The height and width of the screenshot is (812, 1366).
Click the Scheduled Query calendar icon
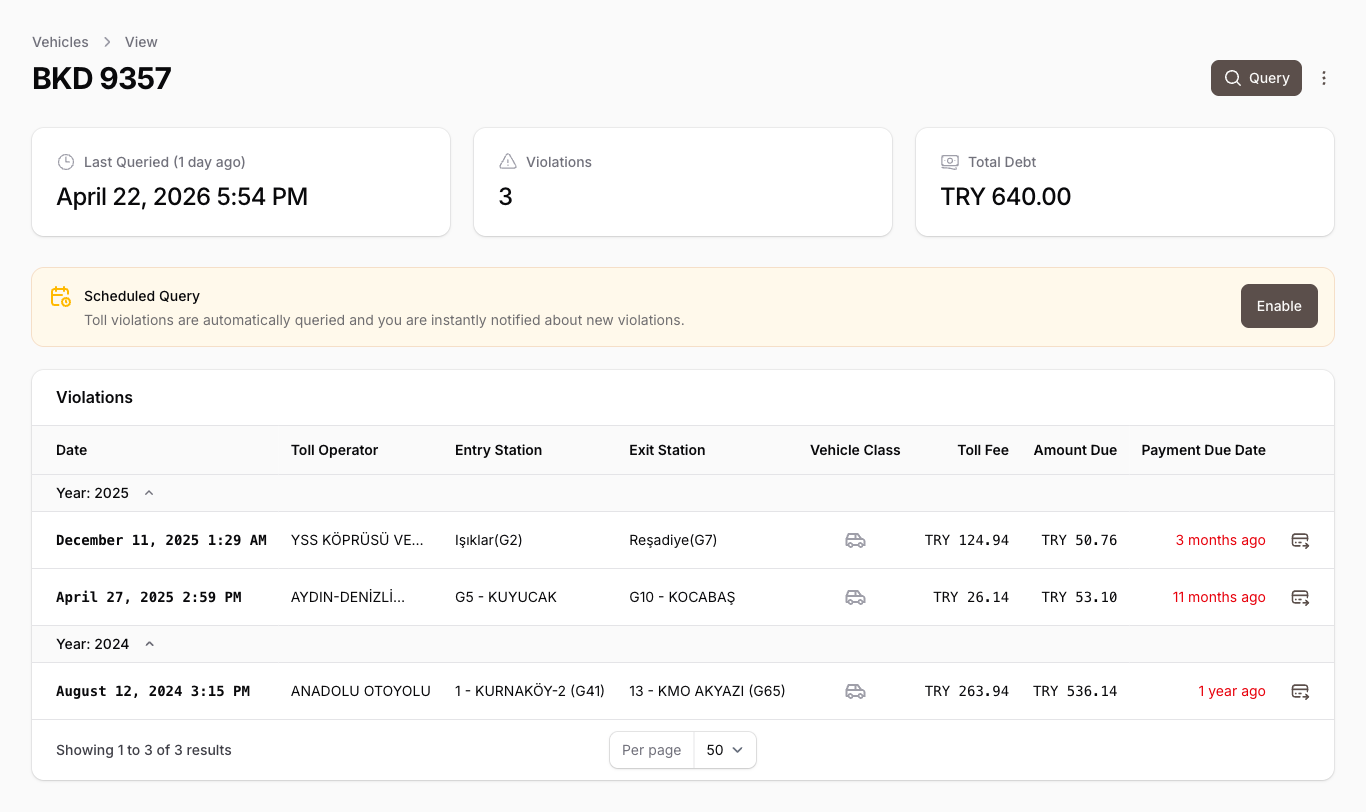pos(61,297)
